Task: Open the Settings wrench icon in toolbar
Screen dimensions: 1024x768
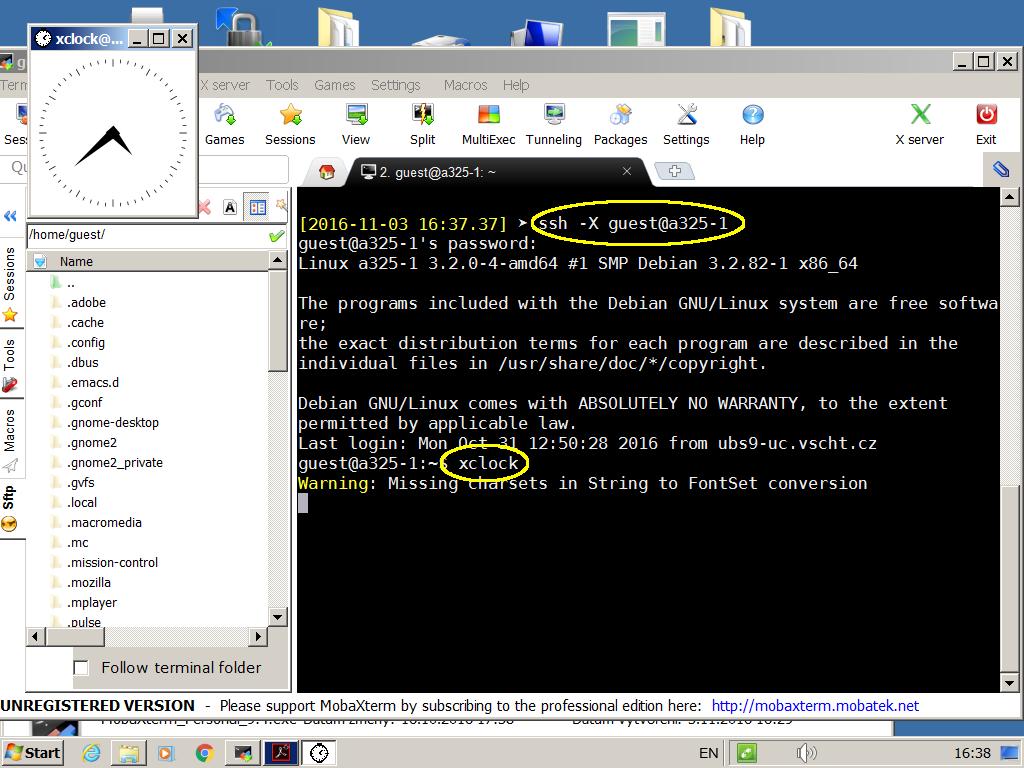Action: point(686,124)
